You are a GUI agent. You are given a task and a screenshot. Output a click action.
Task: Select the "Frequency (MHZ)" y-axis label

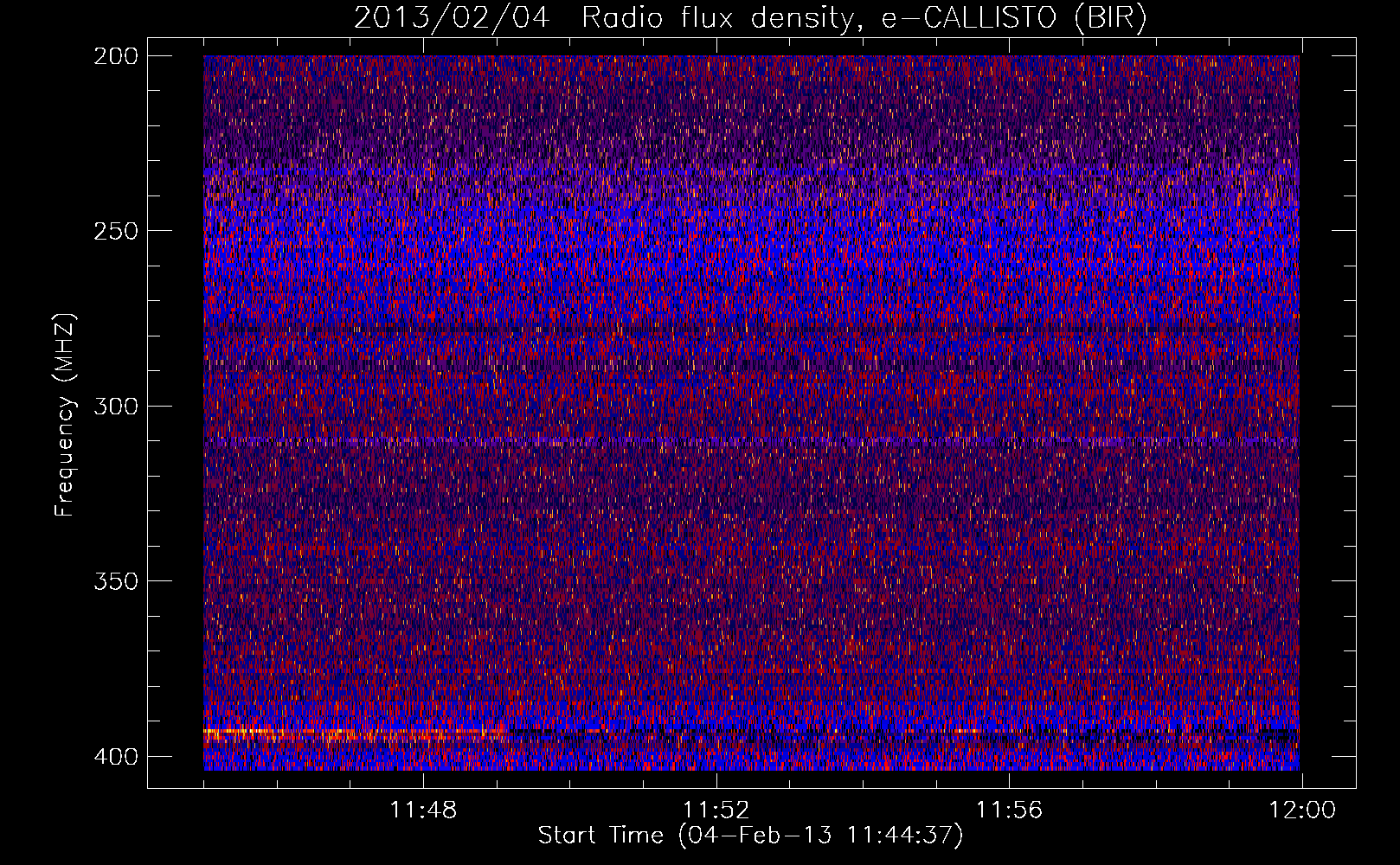click(65, 414)
